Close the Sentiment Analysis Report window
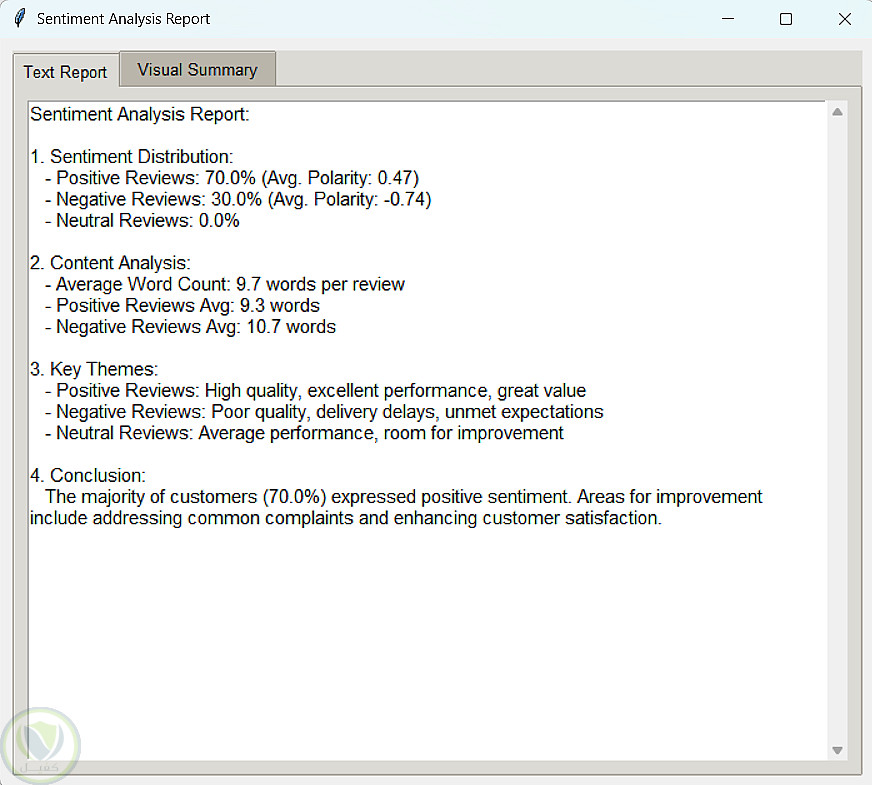 pyautogui.click(x=844, y=19)
